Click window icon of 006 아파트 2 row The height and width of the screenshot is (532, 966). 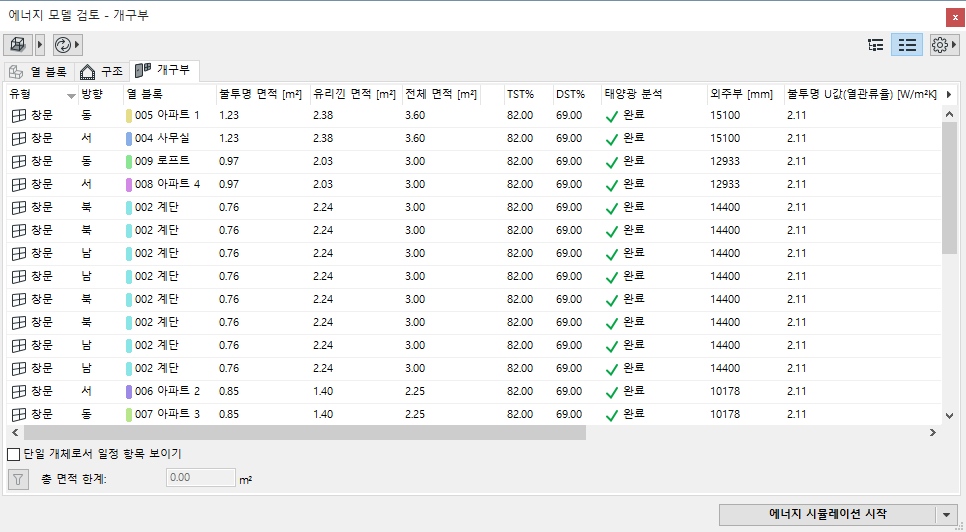pos(19,391)
